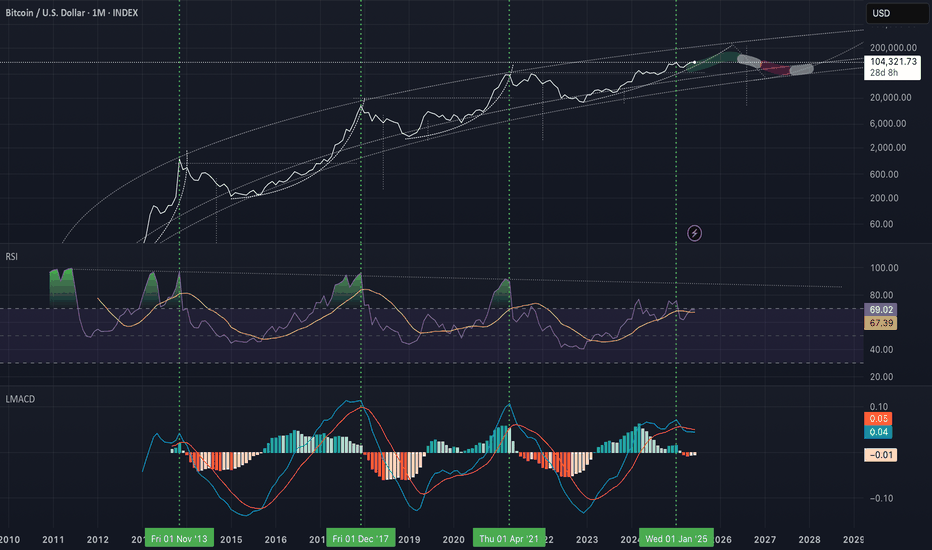Click the 2011 label on time axis
932x550 pixels.
[x=53, y=540]
